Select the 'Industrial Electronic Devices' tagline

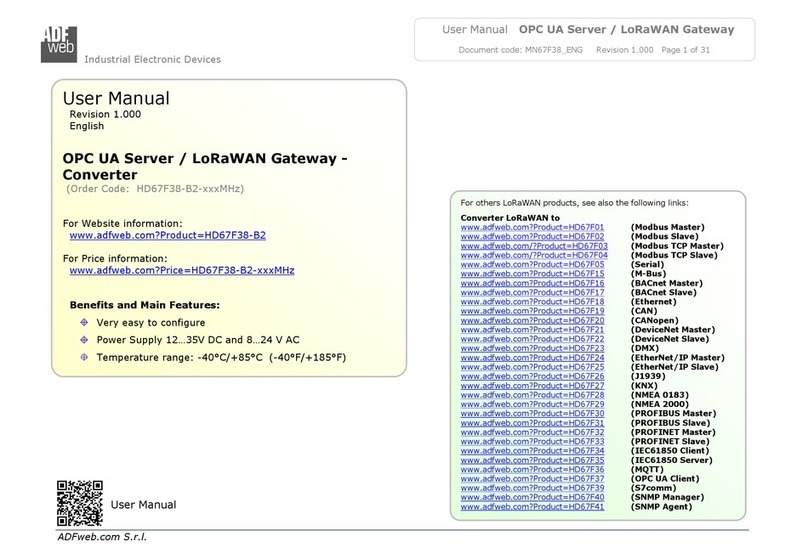153,59
